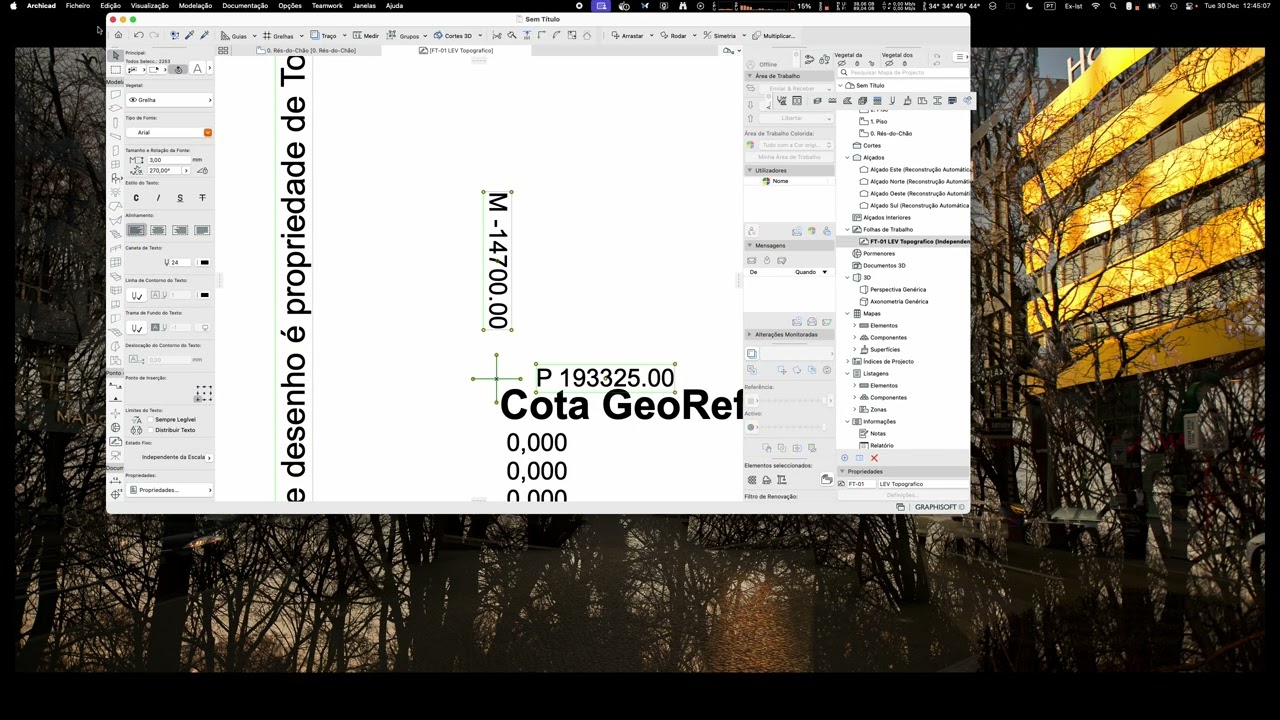Viewport: 1280px width, 720px height.
Task: Toggle underline text style 'S'
Action: pyautogui.click(x=180, y=198)
